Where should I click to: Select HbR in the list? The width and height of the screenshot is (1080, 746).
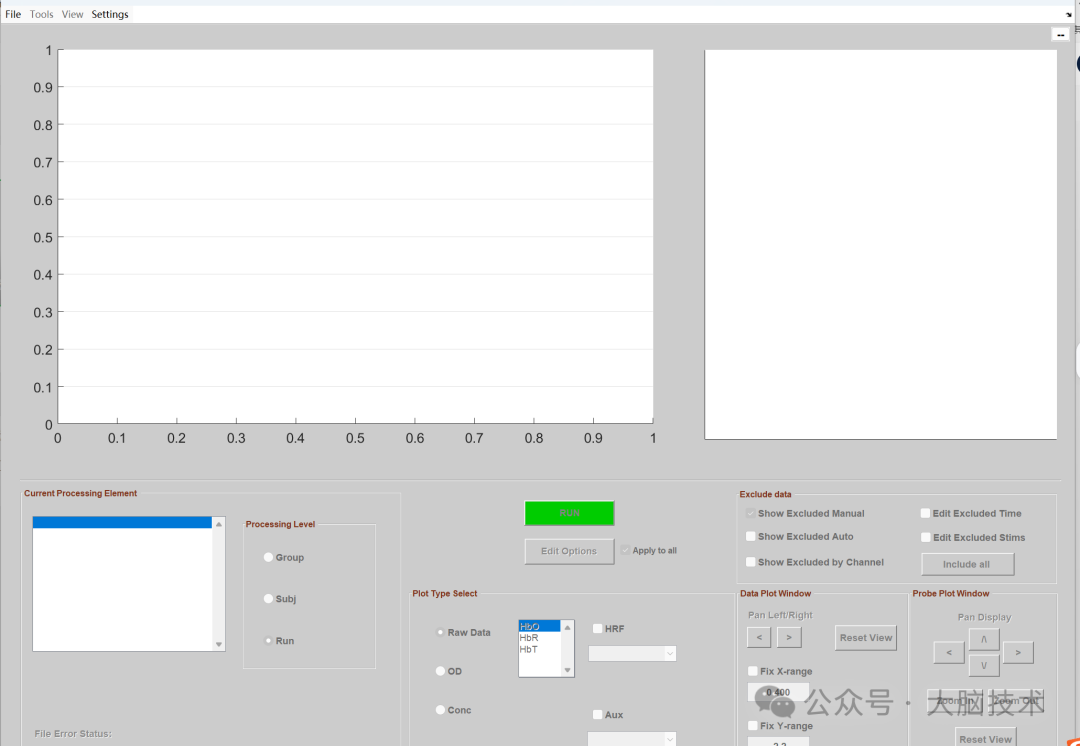540,638
